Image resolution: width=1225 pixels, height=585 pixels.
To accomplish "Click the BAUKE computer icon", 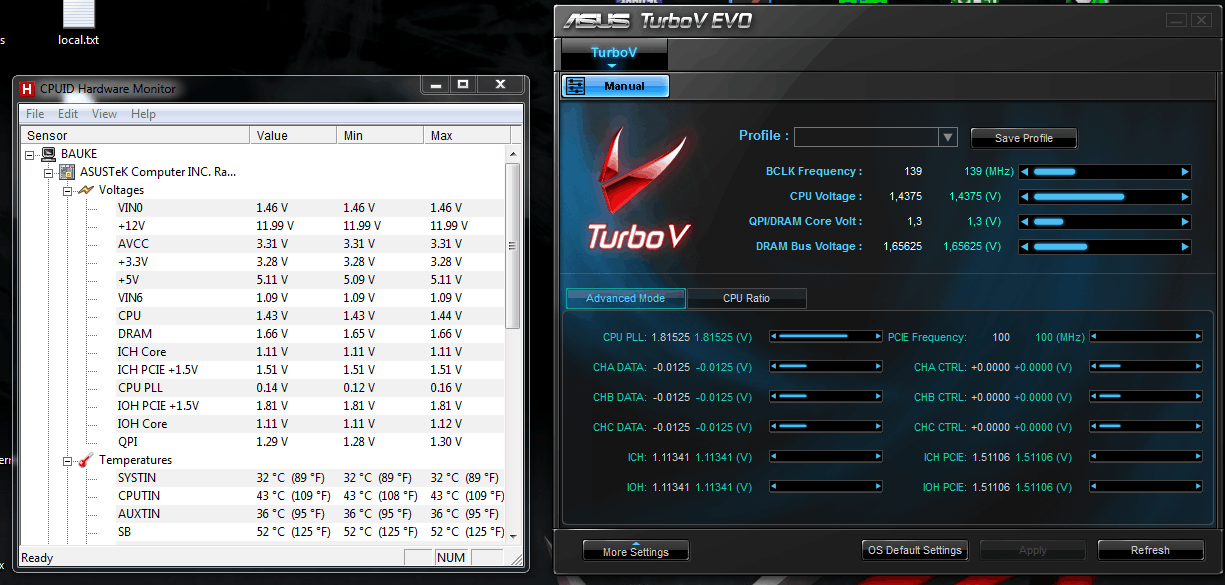I will (x=48, y=154).
